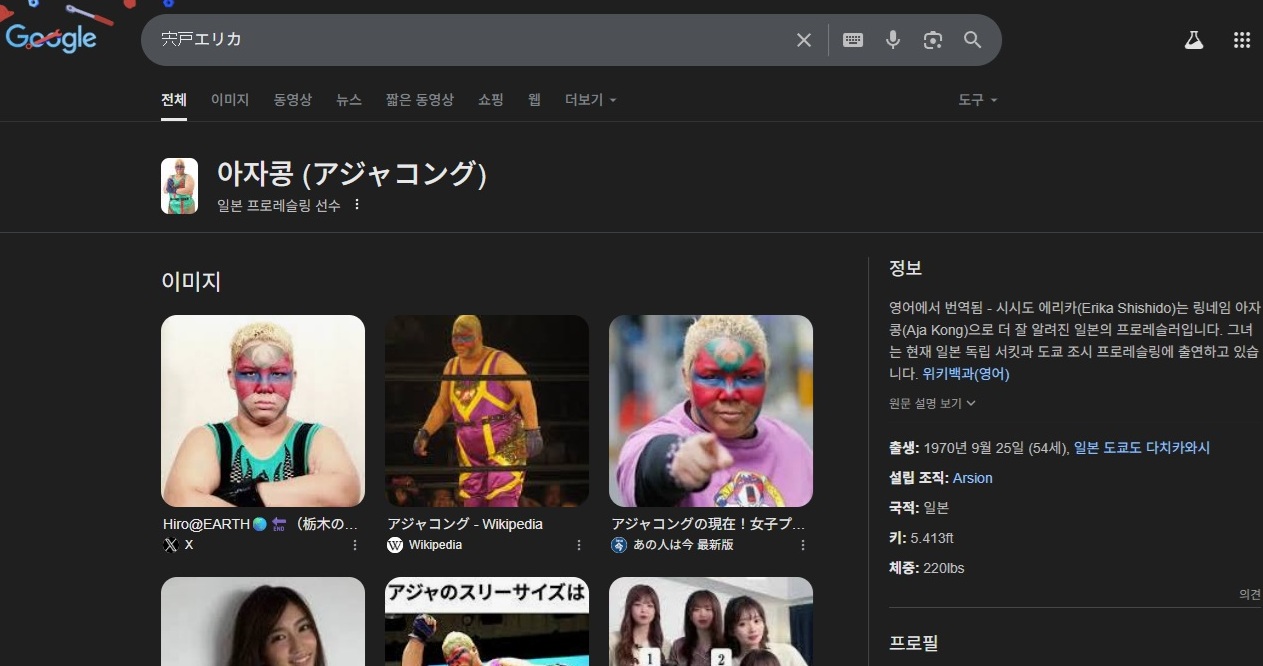The height and width of the screenshot is (666, 1263).
Task: Submit search with the magnifier icon
Action: coord(973,40)
